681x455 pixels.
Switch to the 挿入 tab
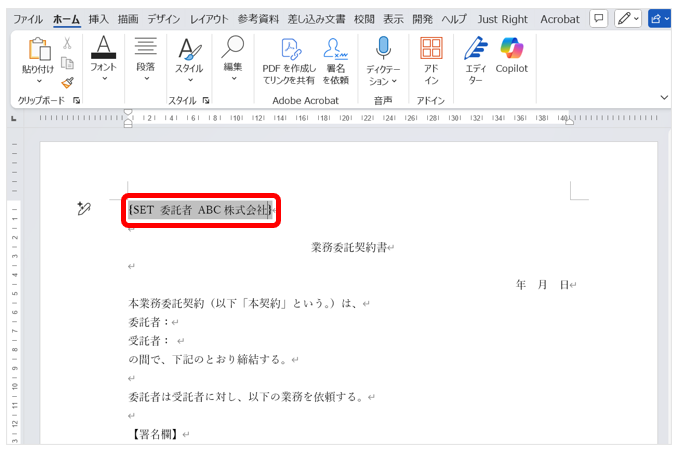click(99, 19)
